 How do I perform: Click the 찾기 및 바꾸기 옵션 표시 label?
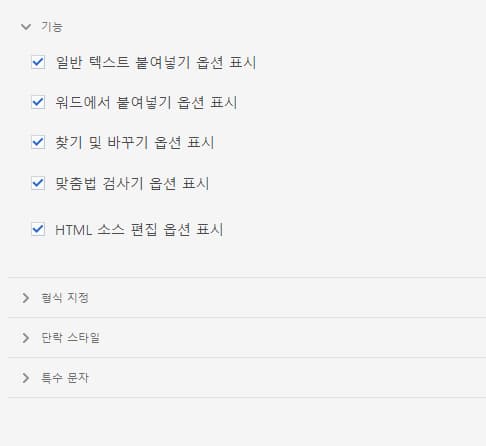(135, 143)
